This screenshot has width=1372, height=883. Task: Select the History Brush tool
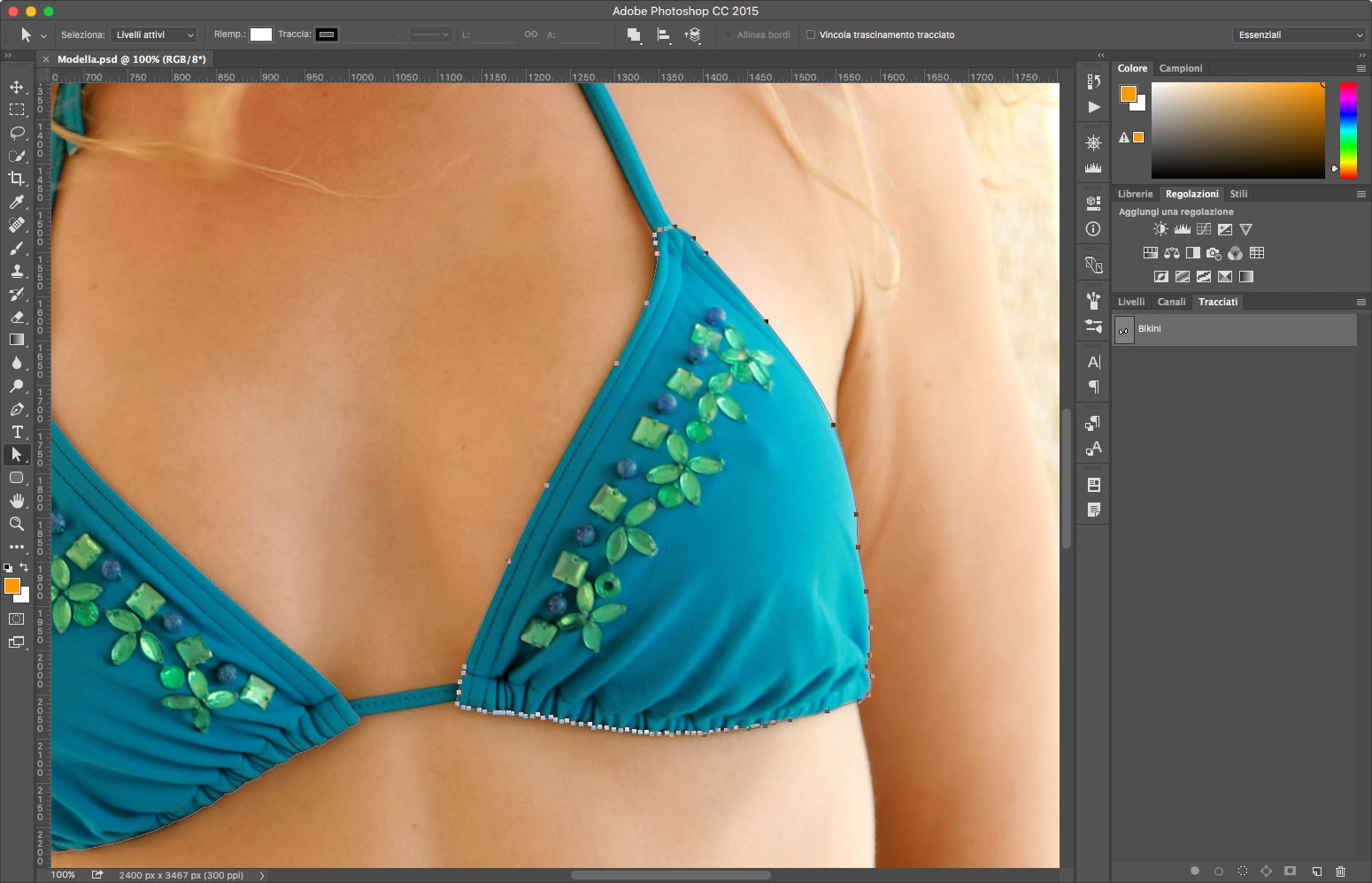tap(17, 294)
